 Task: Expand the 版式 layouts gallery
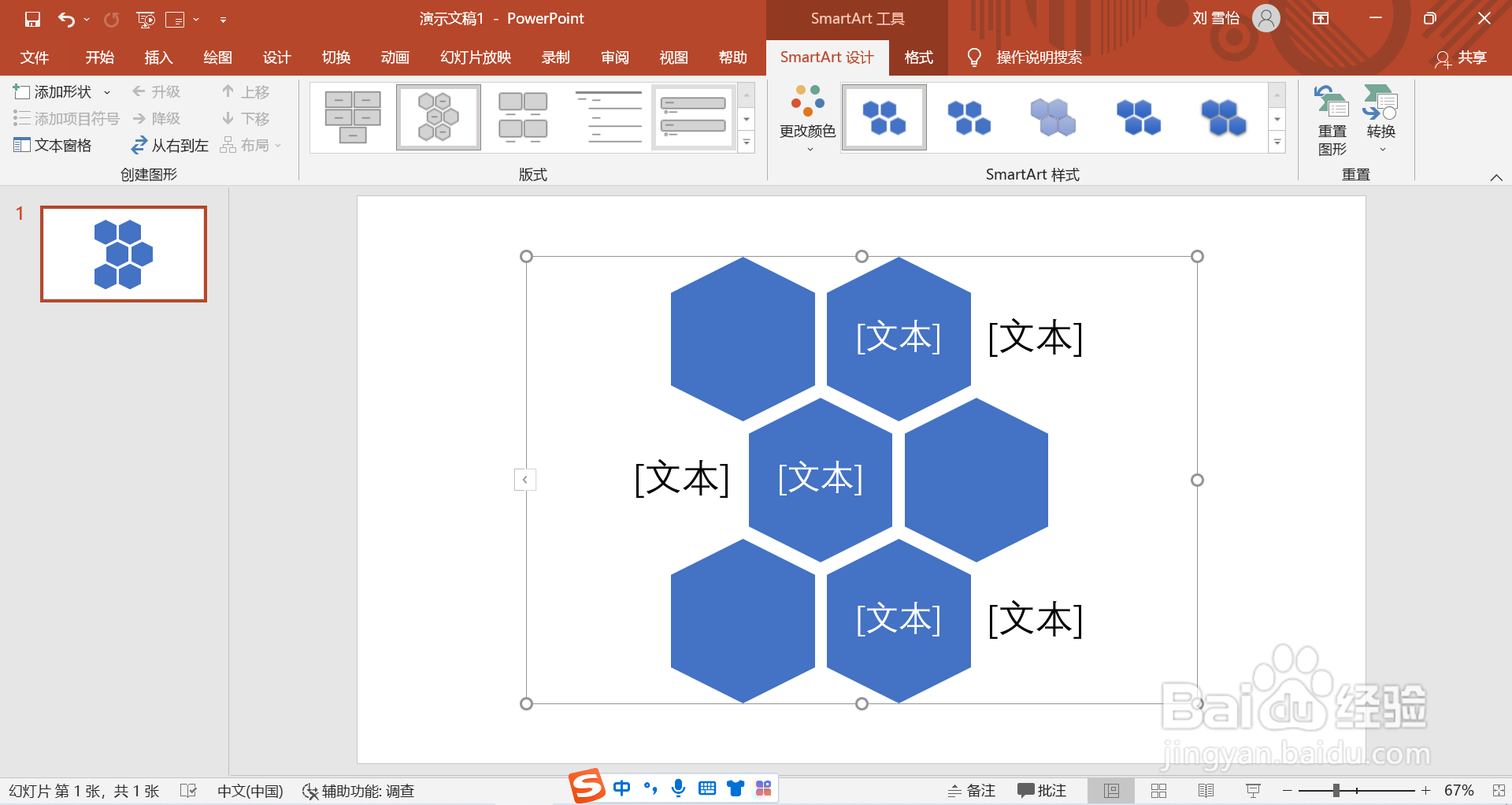click(x=747, y=143)
